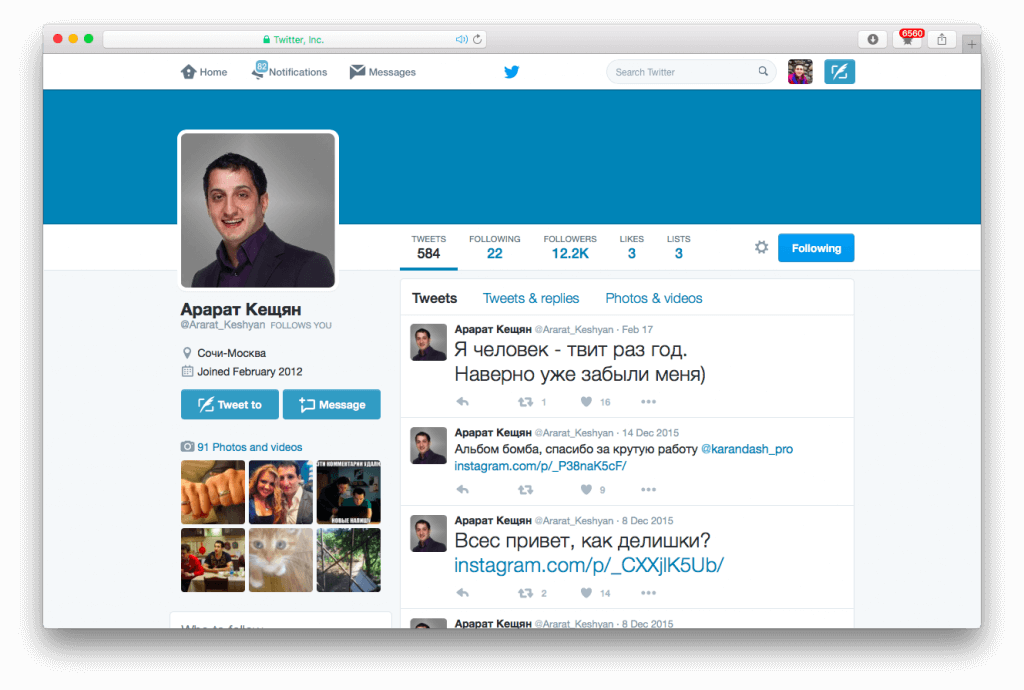Screen dimensions: 1024x690
Task: Open the orange kitten thumbnail
Action: 281,560
